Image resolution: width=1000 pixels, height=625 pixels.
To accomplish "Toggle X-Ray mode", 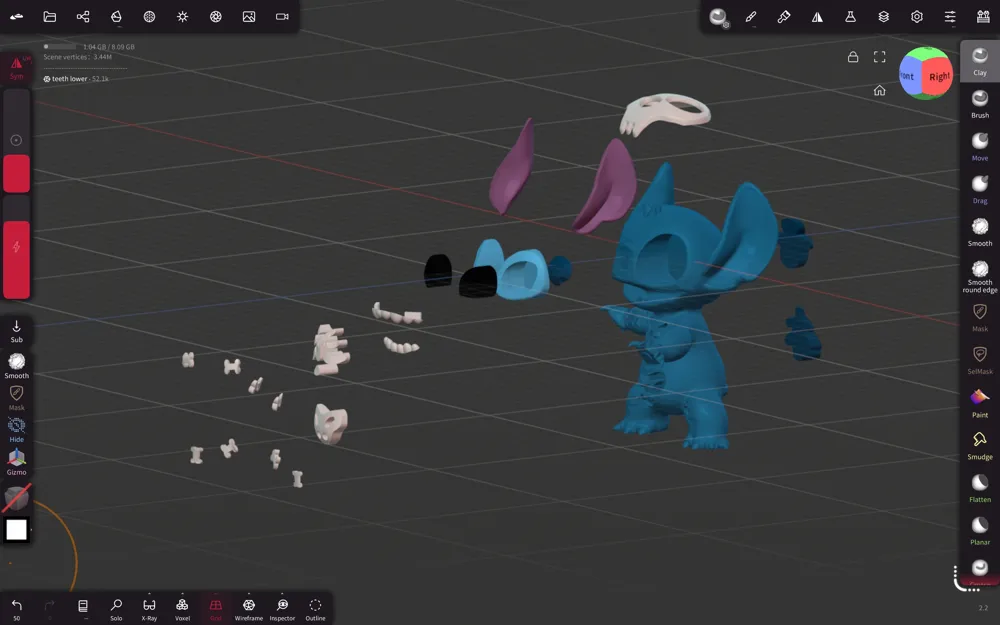I will tap(149, 609).
